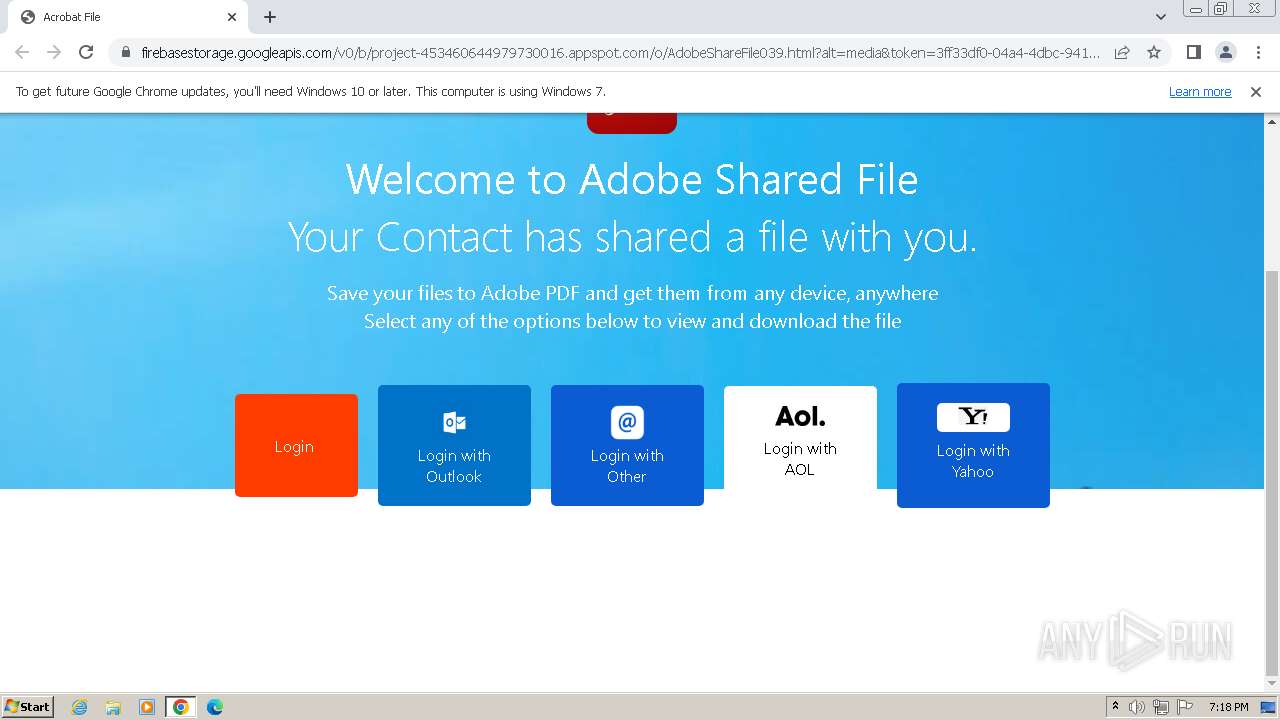Choose Login with Other tile
This screenshot has height=720, width=1280.
[x=627, y=445]
